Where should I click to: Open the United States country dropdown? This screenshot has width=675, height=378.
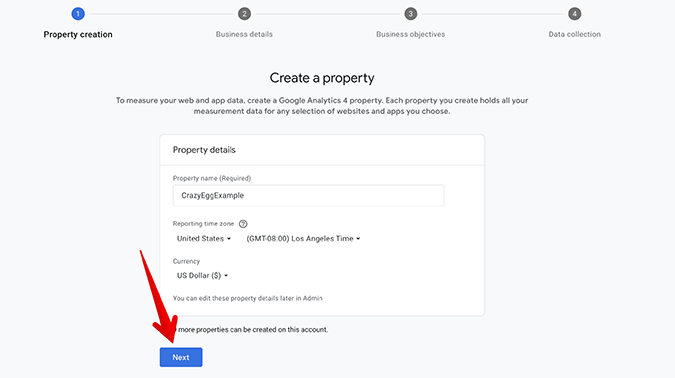(x=204, y=239)
